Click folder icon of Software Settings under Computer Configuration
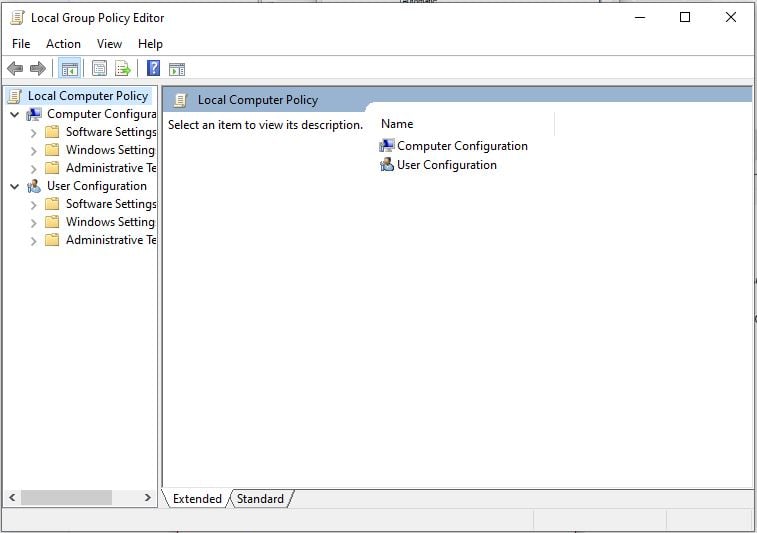The image size is (757, 533). click(52, 132)
